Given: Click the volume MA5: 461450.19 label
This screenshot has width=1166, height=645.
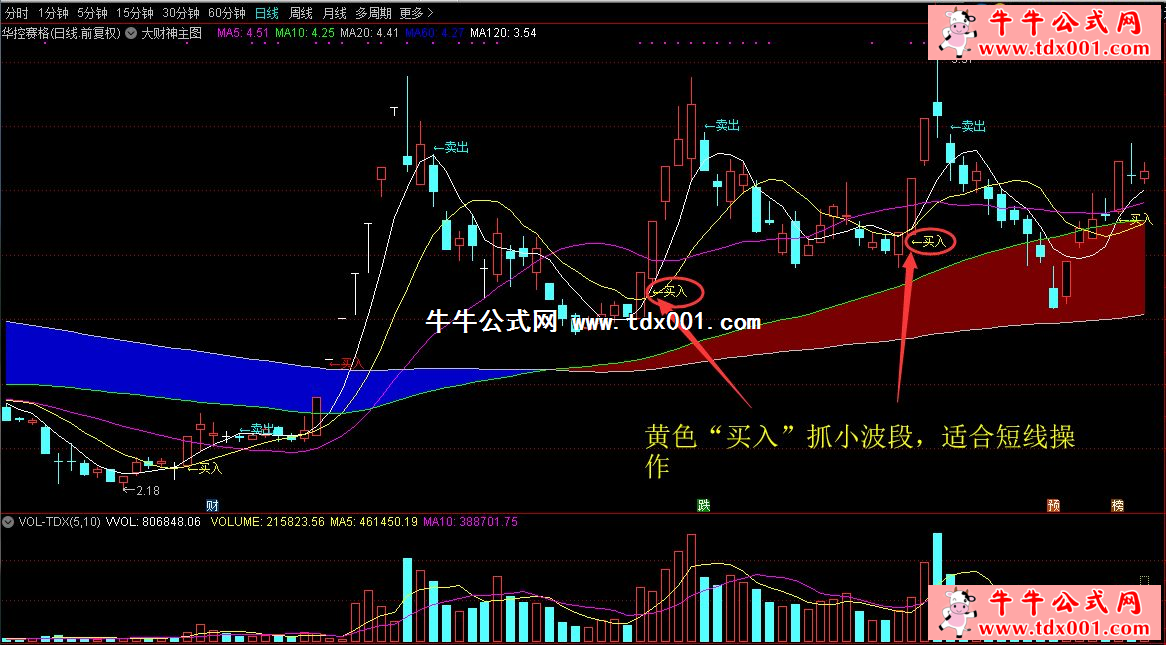Looking at the screenshot, I should 375,522.
